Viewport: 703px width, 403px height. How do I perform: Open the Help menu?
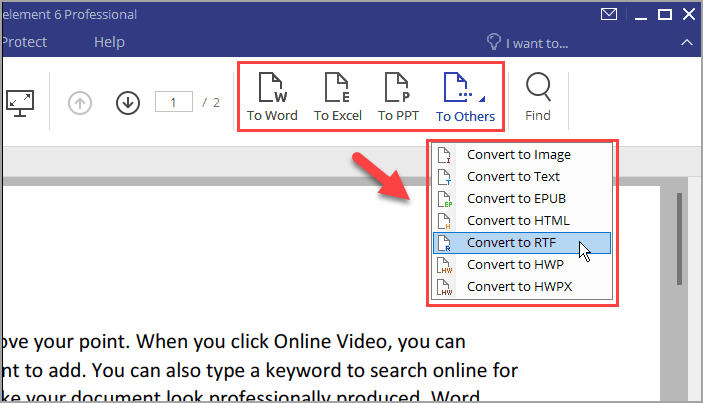click(109, 42)
